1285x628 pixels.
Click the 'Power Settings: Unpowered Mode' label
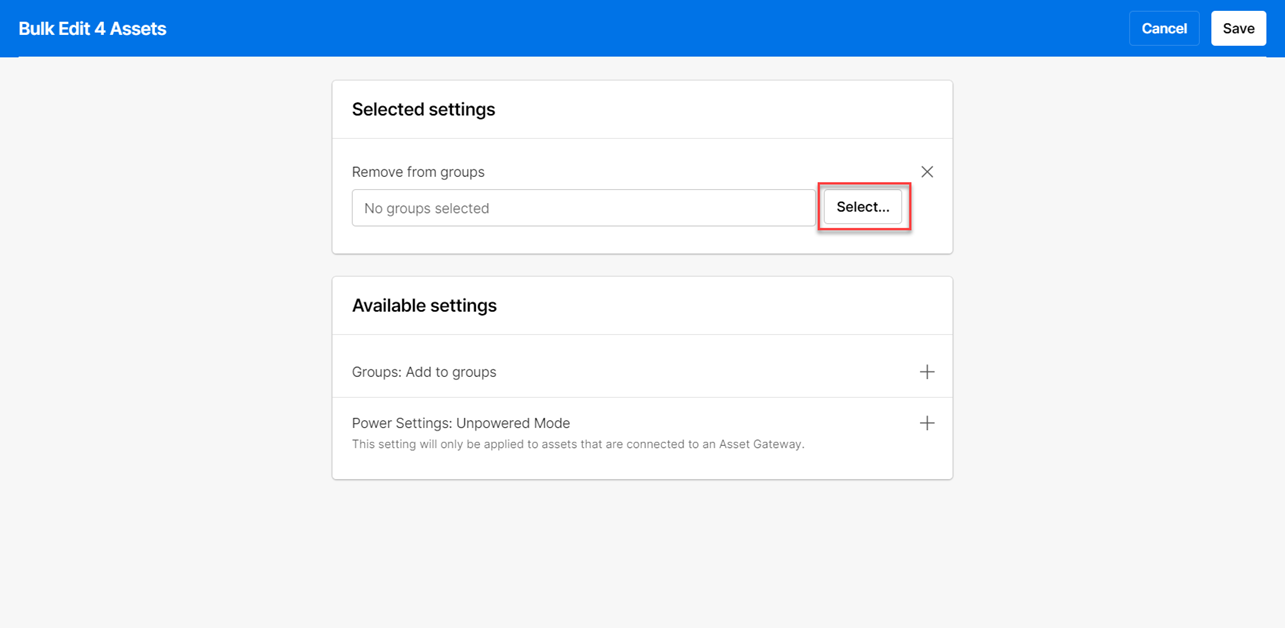tap(461, 423)
